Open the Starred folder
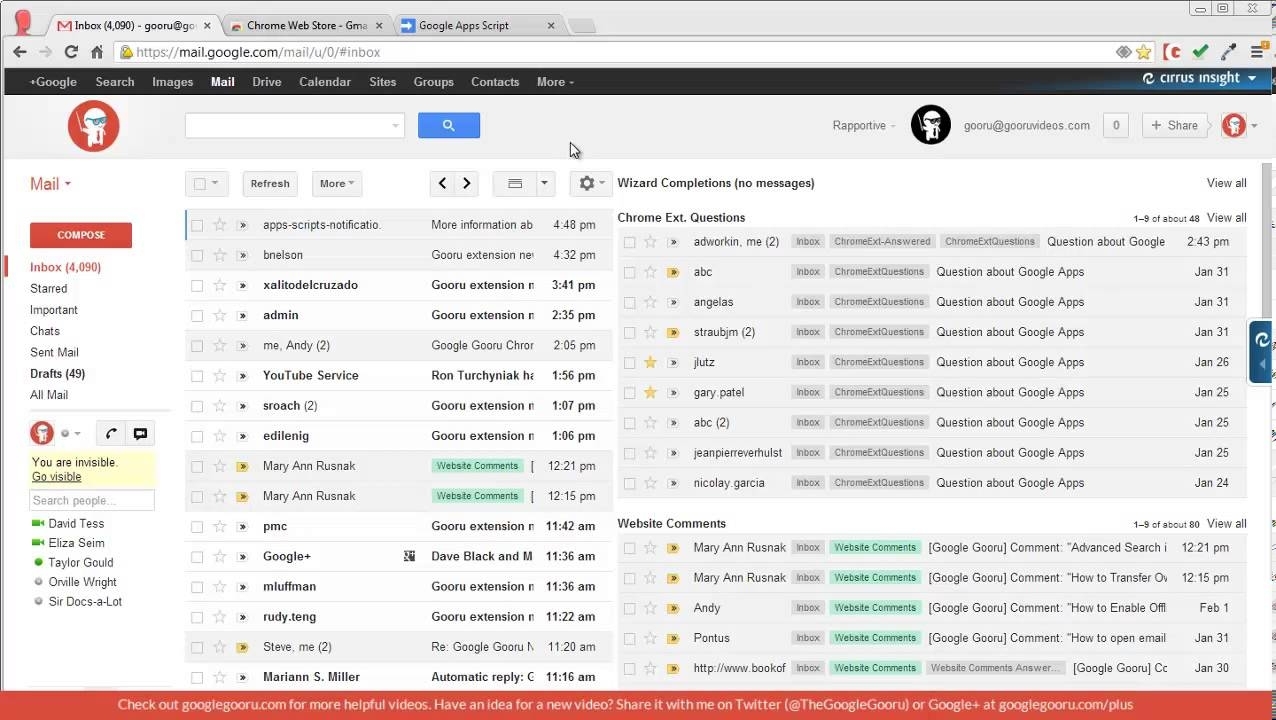The width and height of the screenshot is (1276, 720). coord(49,289)
